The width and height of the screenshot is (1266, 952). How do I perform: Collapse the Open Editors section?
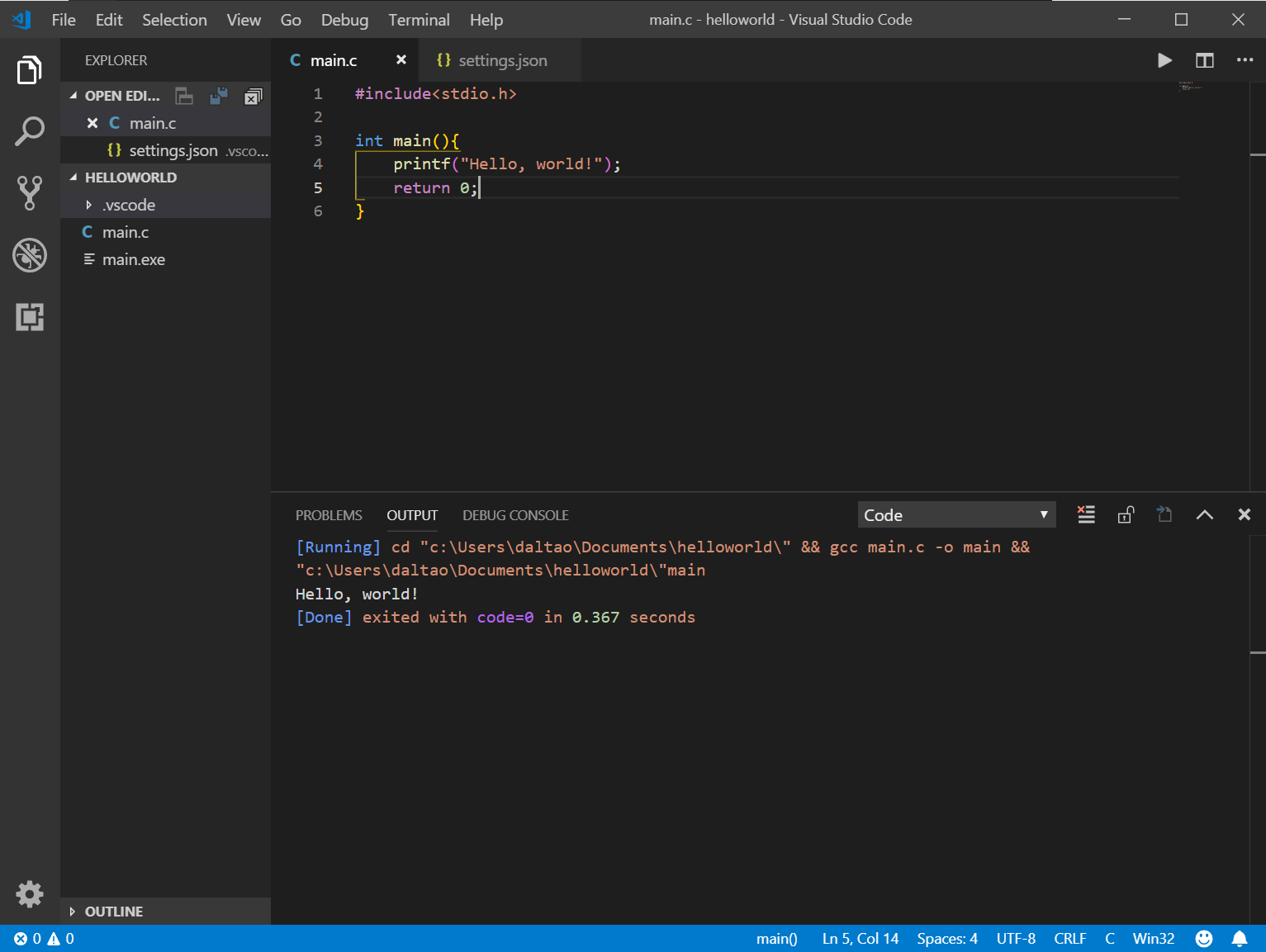(x=121, y=96)
